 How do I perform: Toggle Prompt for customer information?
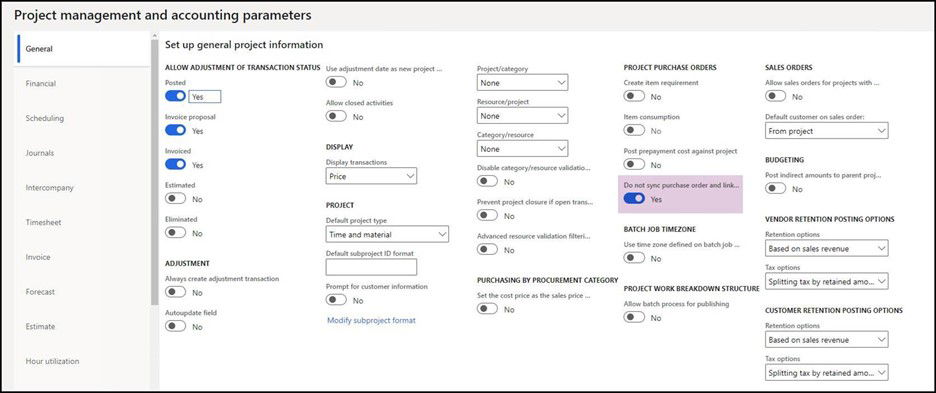[336, 300]
